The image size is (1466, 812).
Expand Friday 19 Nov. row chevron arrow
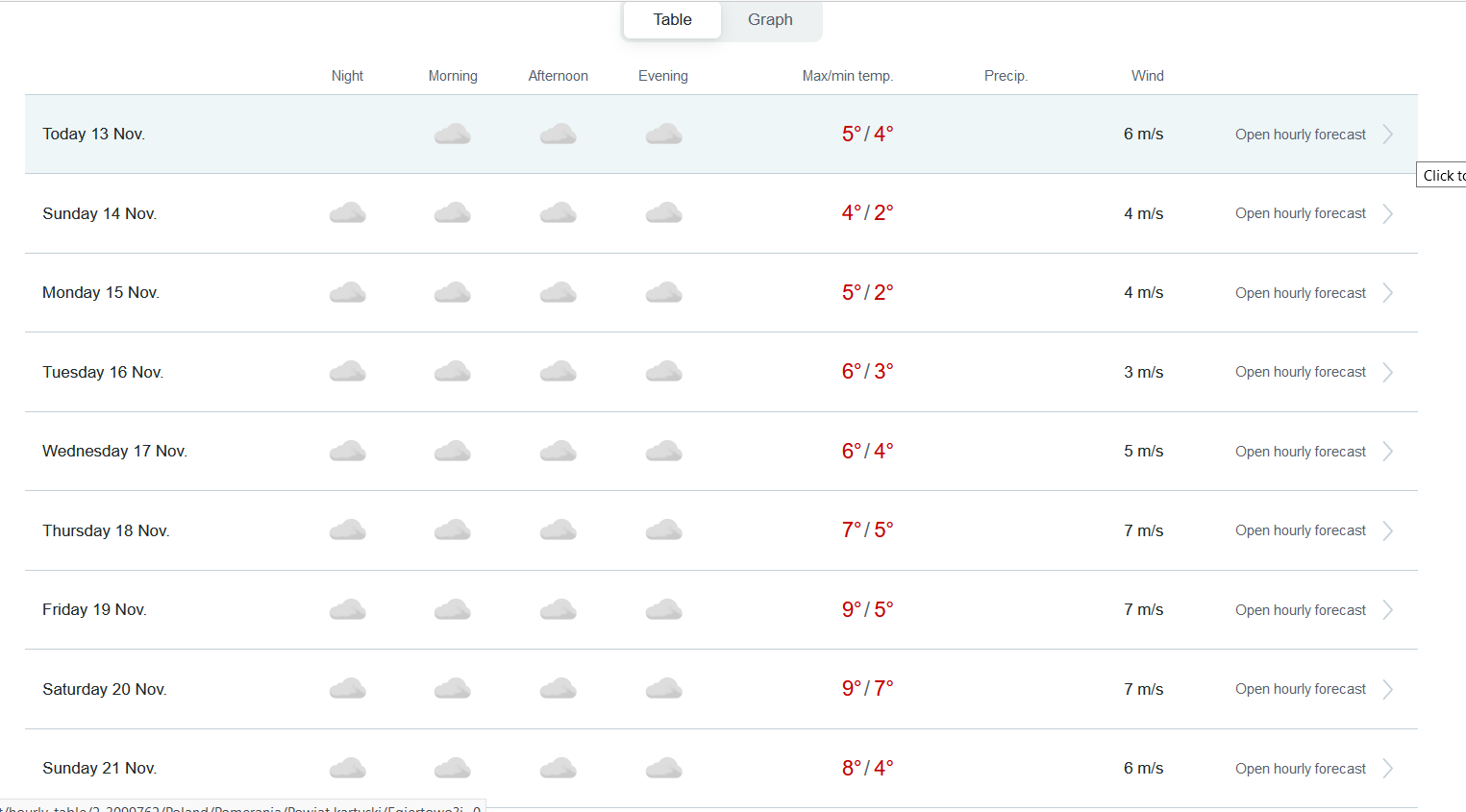coord(1388,610)
